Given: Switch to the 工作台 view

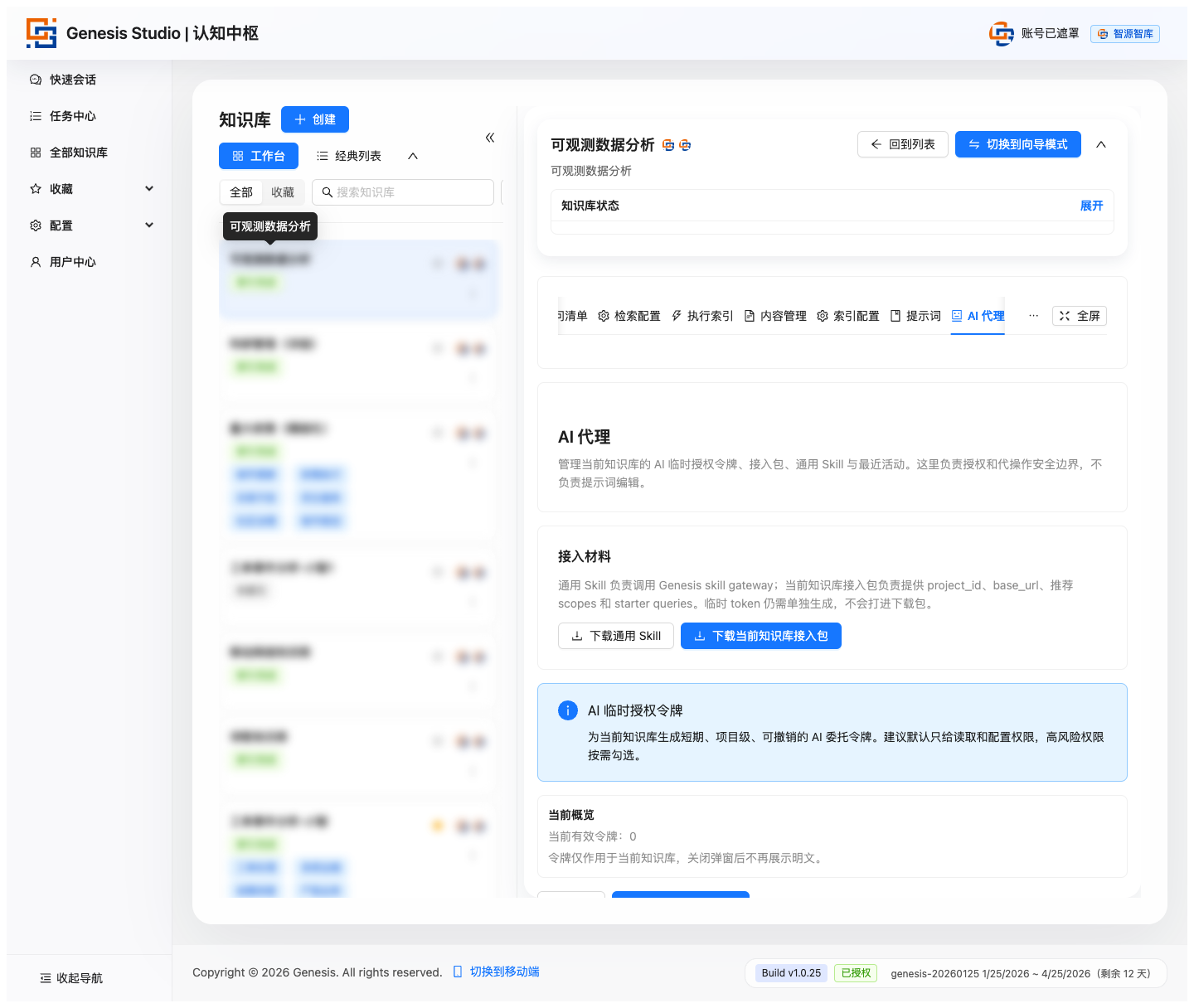Looking at the screenshot, I should tap(259, 156).
